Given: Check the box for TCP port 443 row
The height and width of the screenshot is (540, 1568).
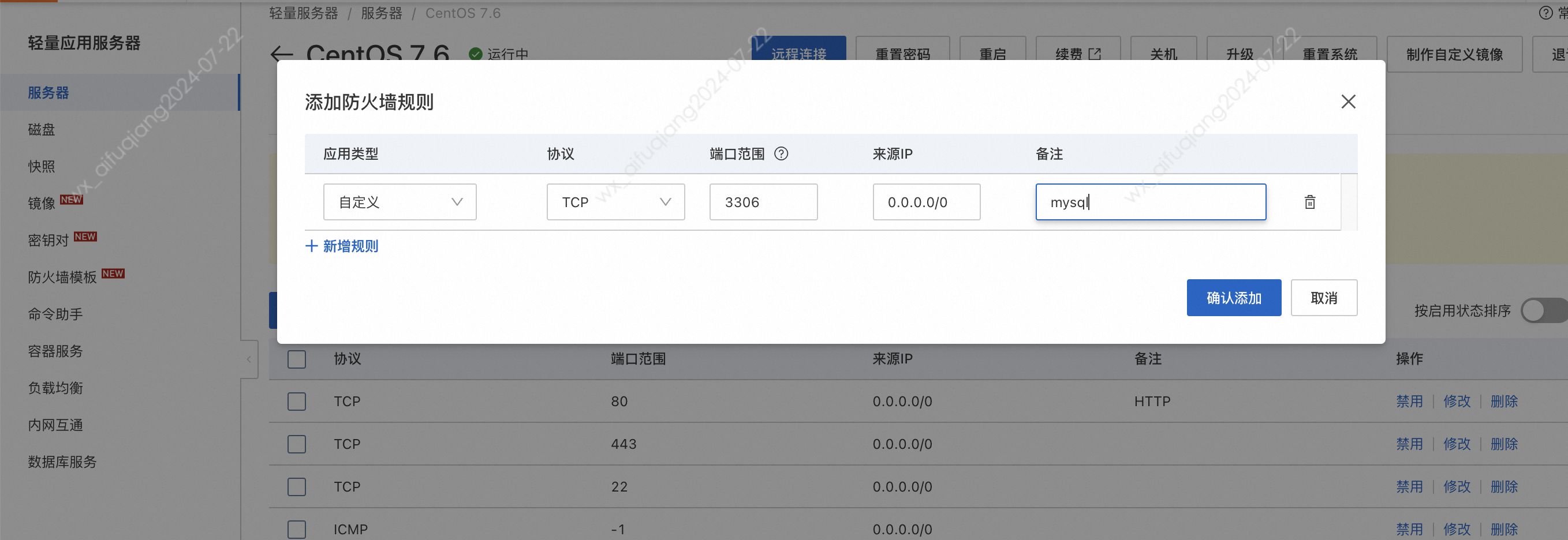Looking at the screenshot, I should pos(296,444).
